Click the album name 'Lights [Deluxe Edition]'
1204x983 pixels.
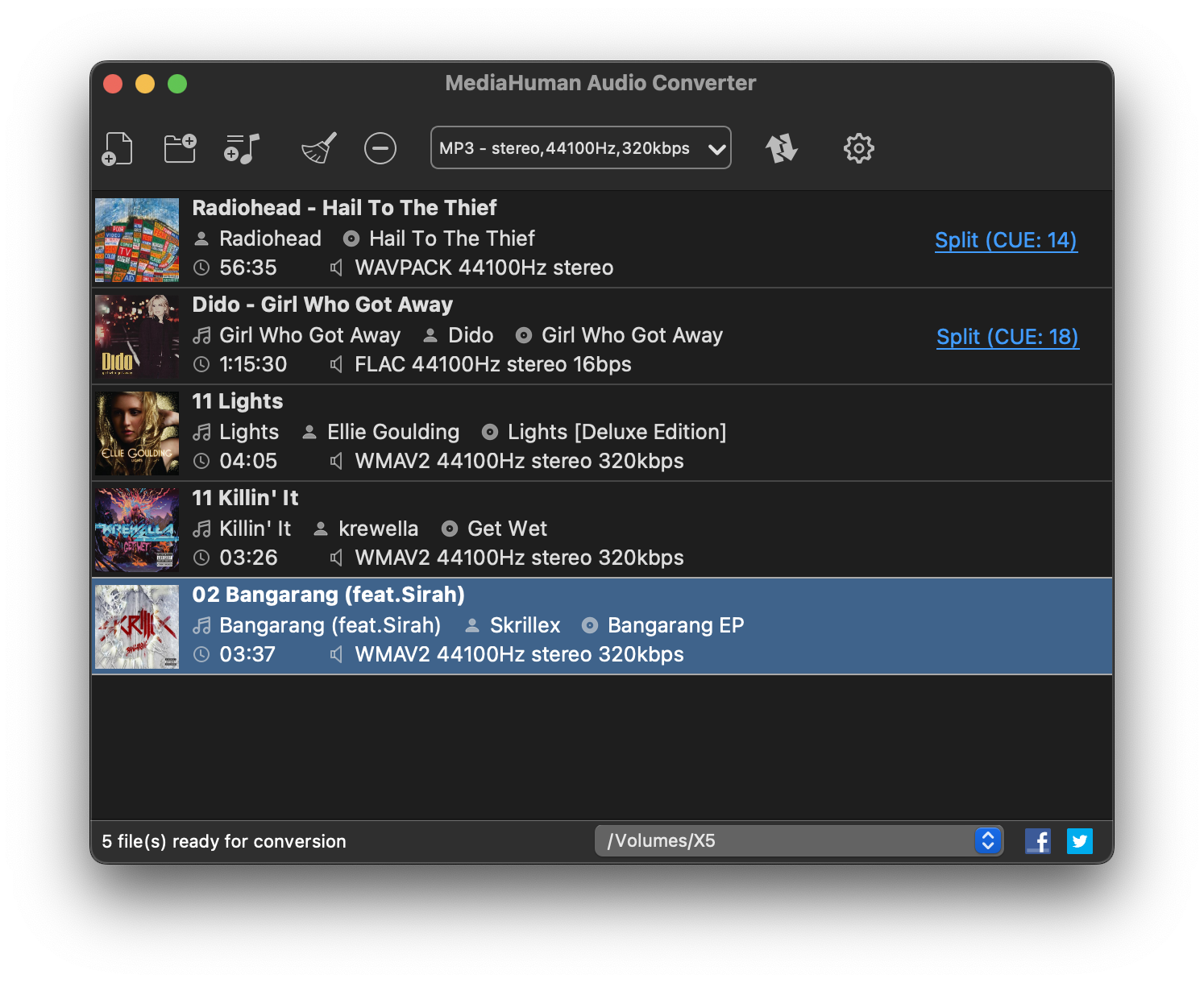[617, 432]
